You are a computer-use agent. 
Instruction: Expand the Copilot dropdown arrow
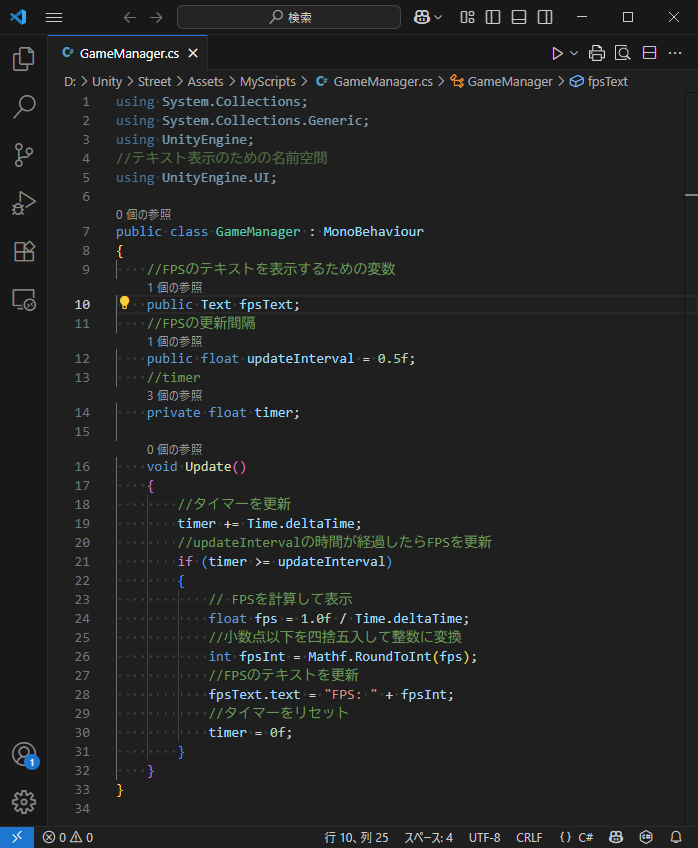coord(438,17)
